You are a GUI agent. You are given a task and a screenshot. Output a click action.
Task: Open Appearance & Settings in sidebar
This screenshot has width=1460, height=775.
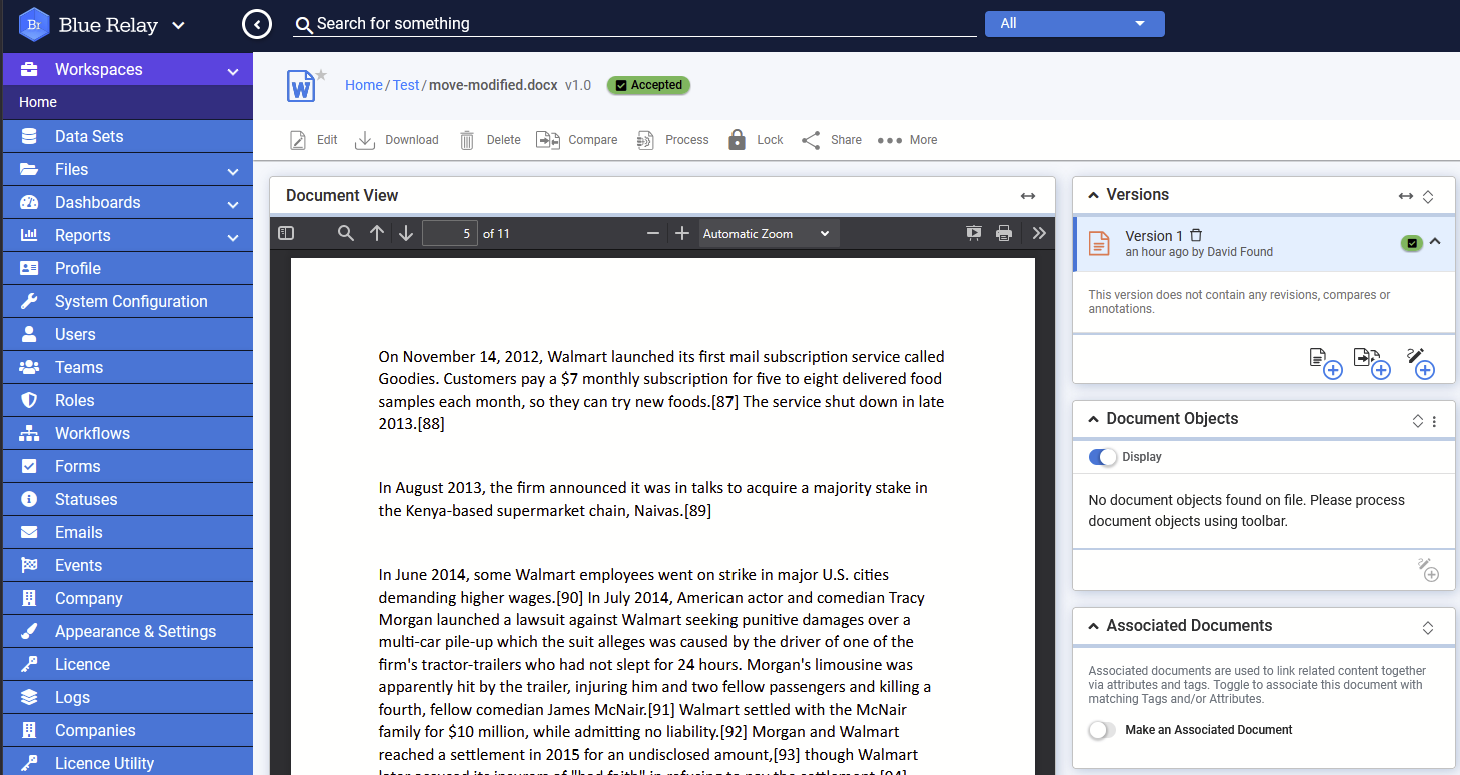coord(128,631)
